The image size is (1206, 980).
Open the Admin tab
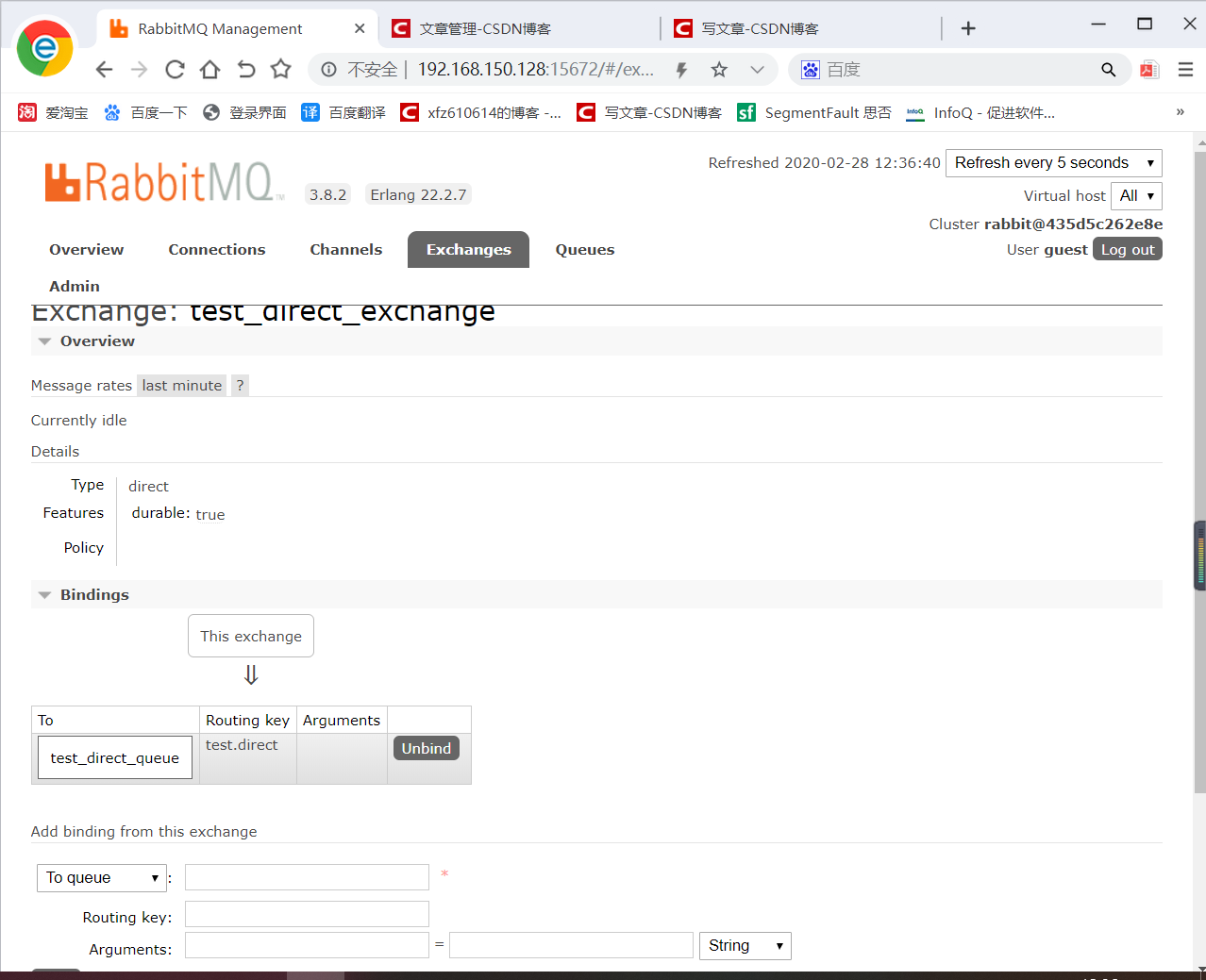point(75,287)
